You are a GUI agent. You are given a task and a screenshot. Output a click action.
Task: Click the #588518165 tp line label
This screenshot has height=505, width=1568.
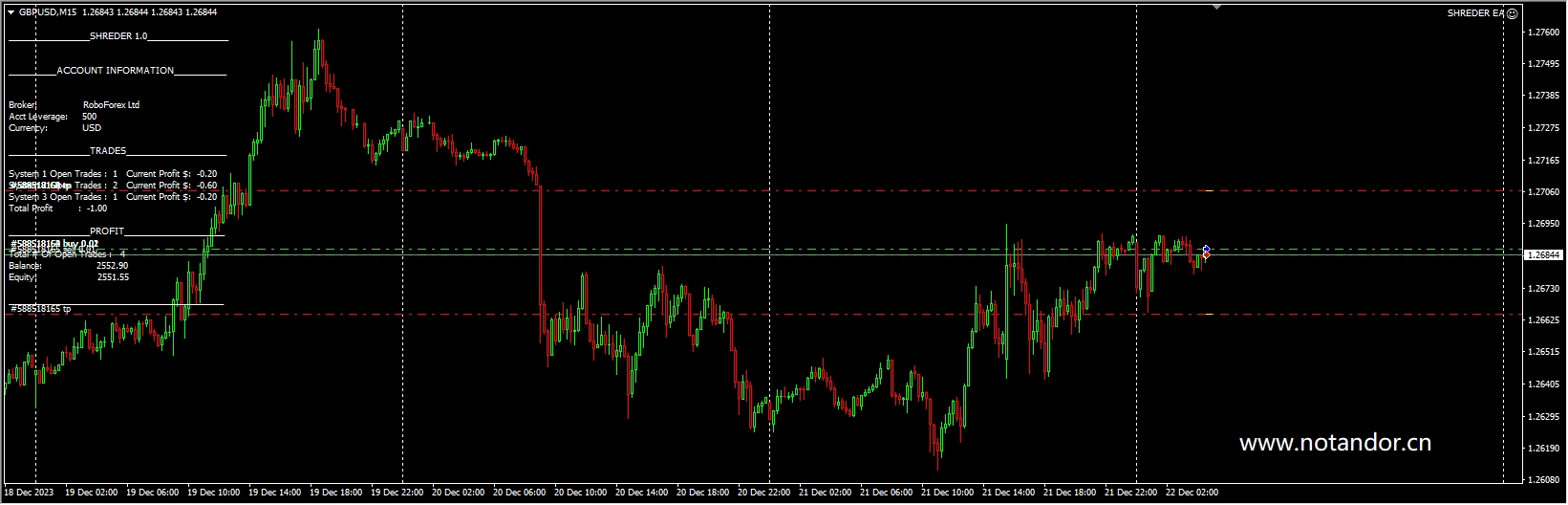point(41,309)
